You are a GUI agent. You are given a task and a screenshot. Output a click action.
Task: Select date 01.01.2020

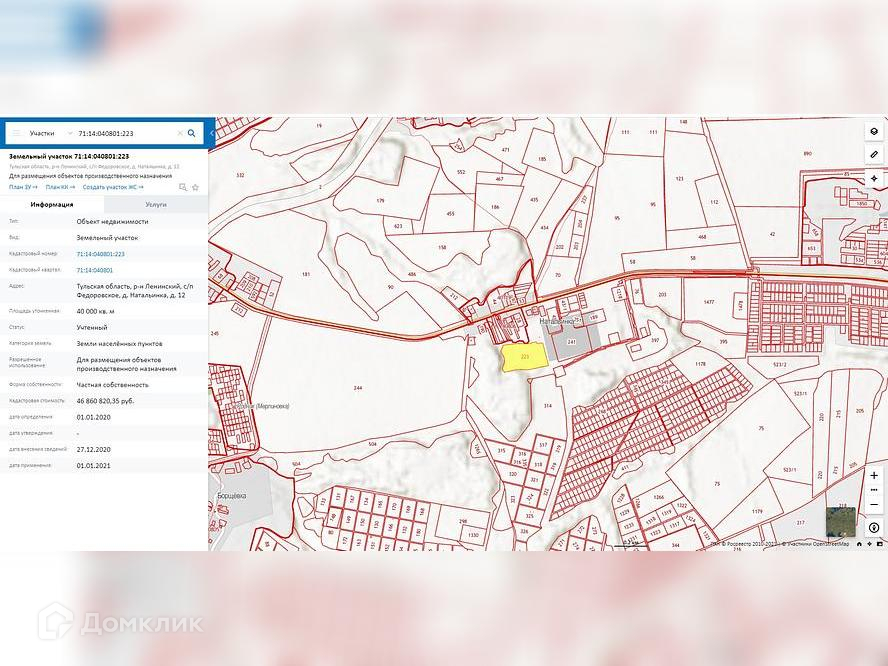(93, 417)
